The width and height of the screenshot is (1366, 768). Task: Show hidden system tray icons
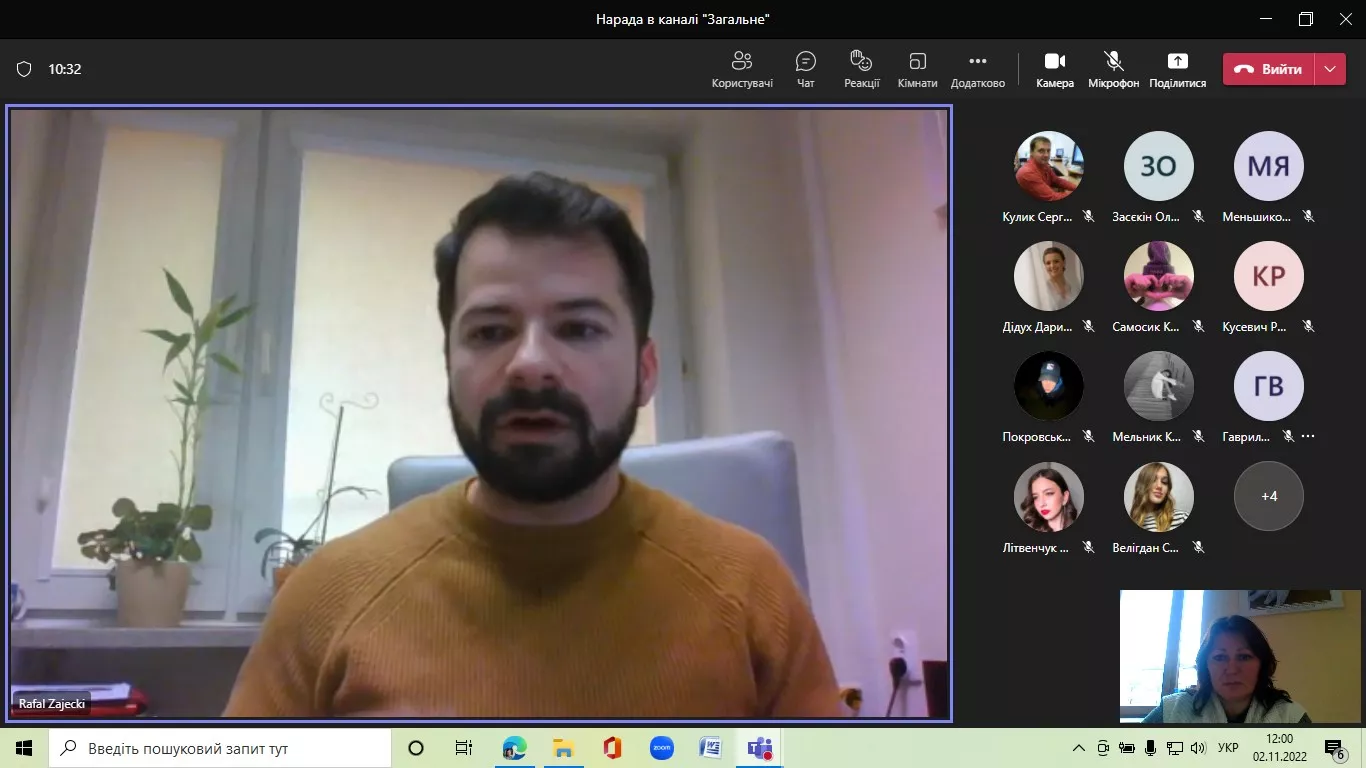point(1078,748)
